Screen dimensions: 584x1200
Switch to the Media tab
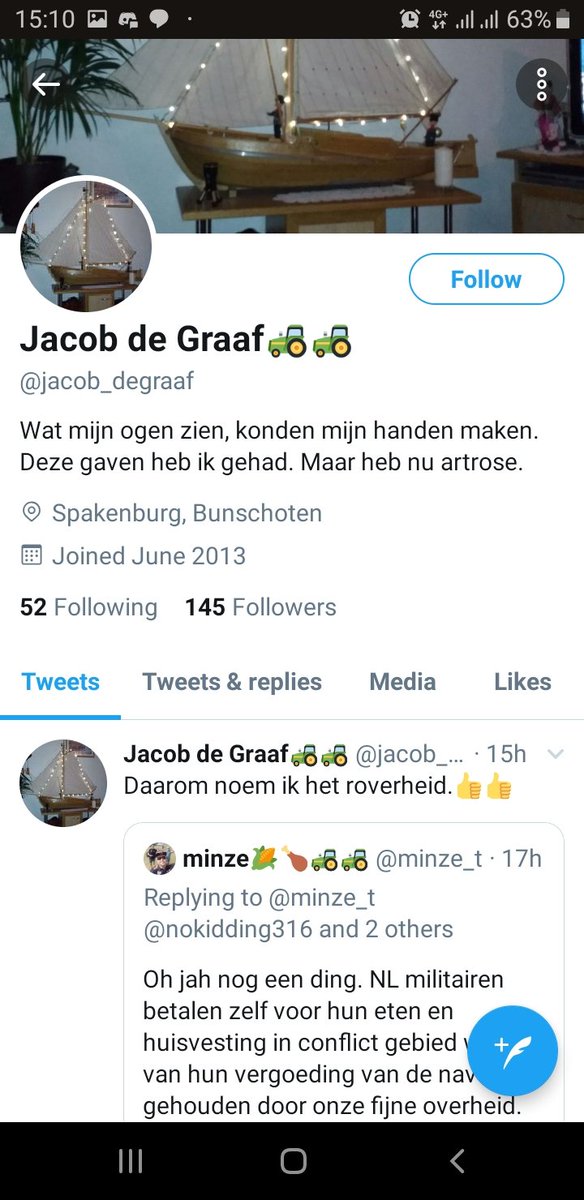pyautogui.click(x=402, y=682)
